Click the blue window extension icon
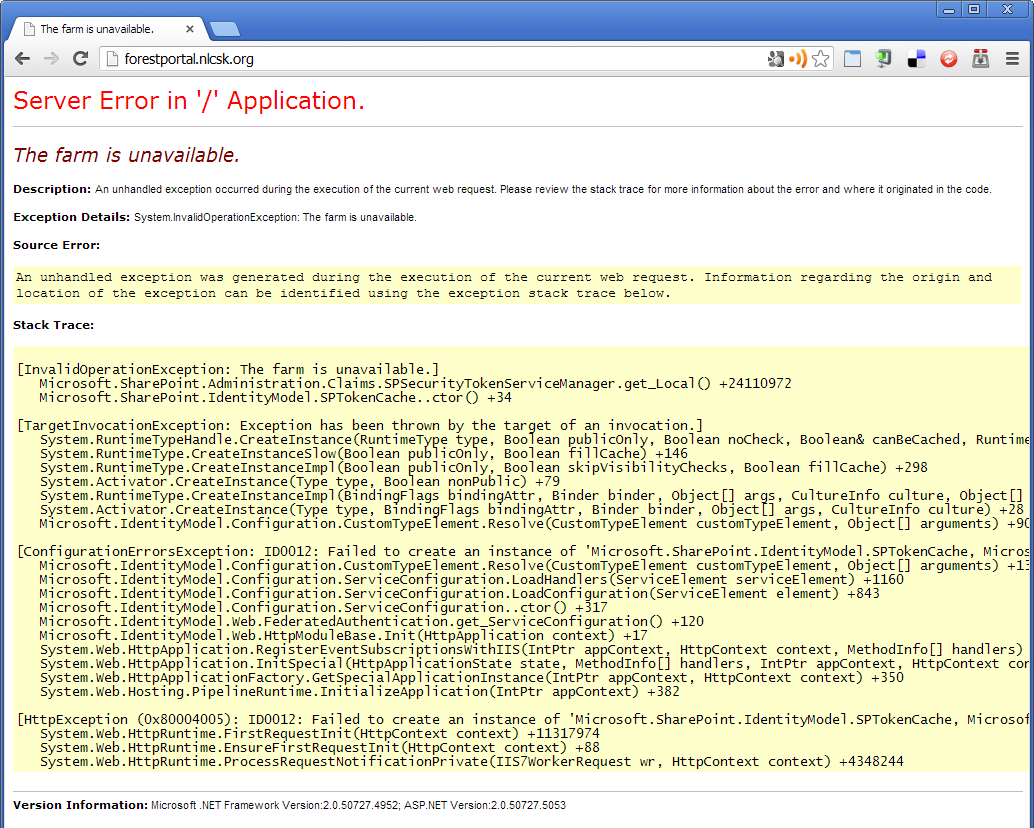Image resolution: width=1034 pixels, height=828 pixels. click(x=852, y=59)
